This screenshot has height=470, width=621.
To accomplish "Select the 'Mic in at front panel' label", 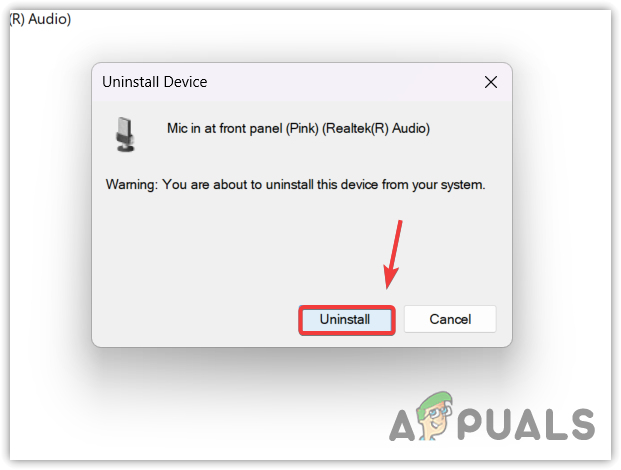I will tap(224, 128).
